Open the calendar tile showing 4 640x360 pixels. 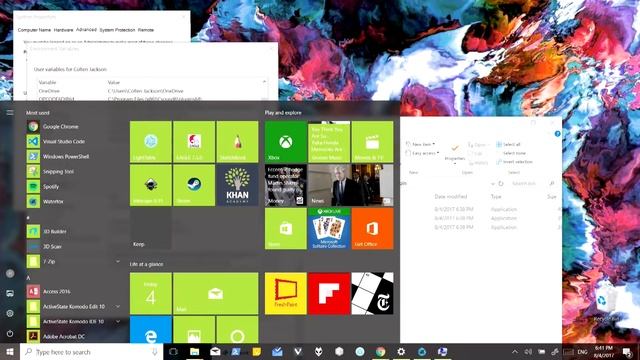(151, 293)
